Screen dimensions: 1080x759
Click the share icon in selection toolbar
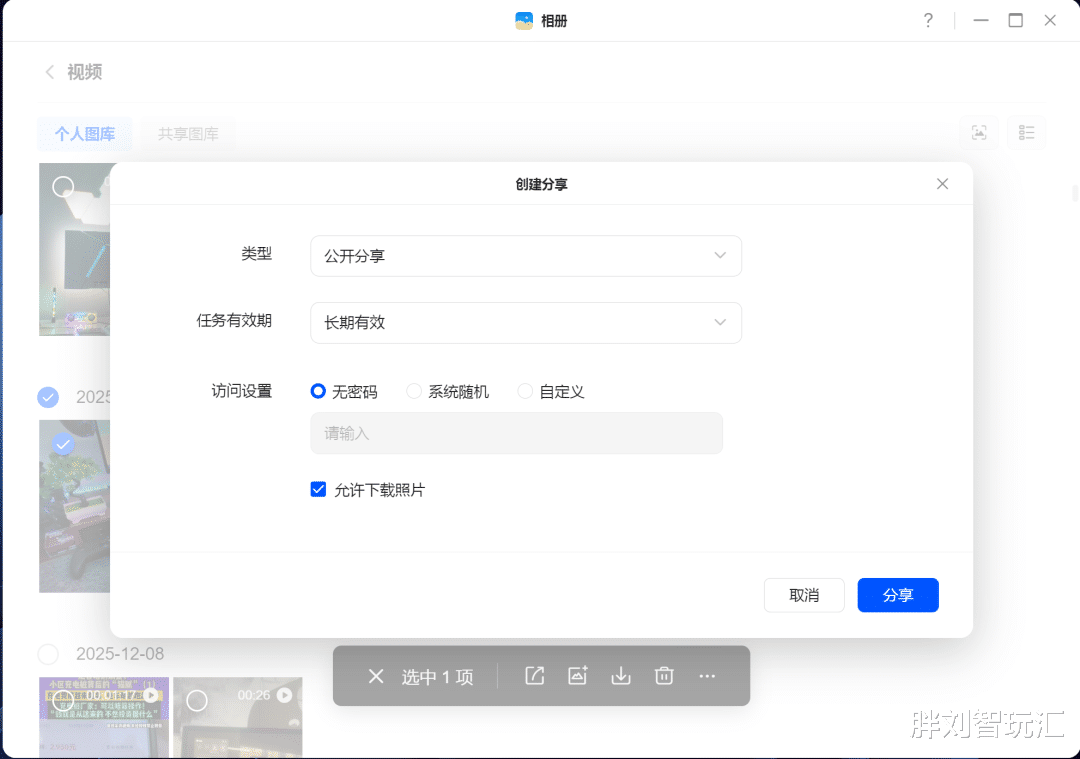click(534, 676)
